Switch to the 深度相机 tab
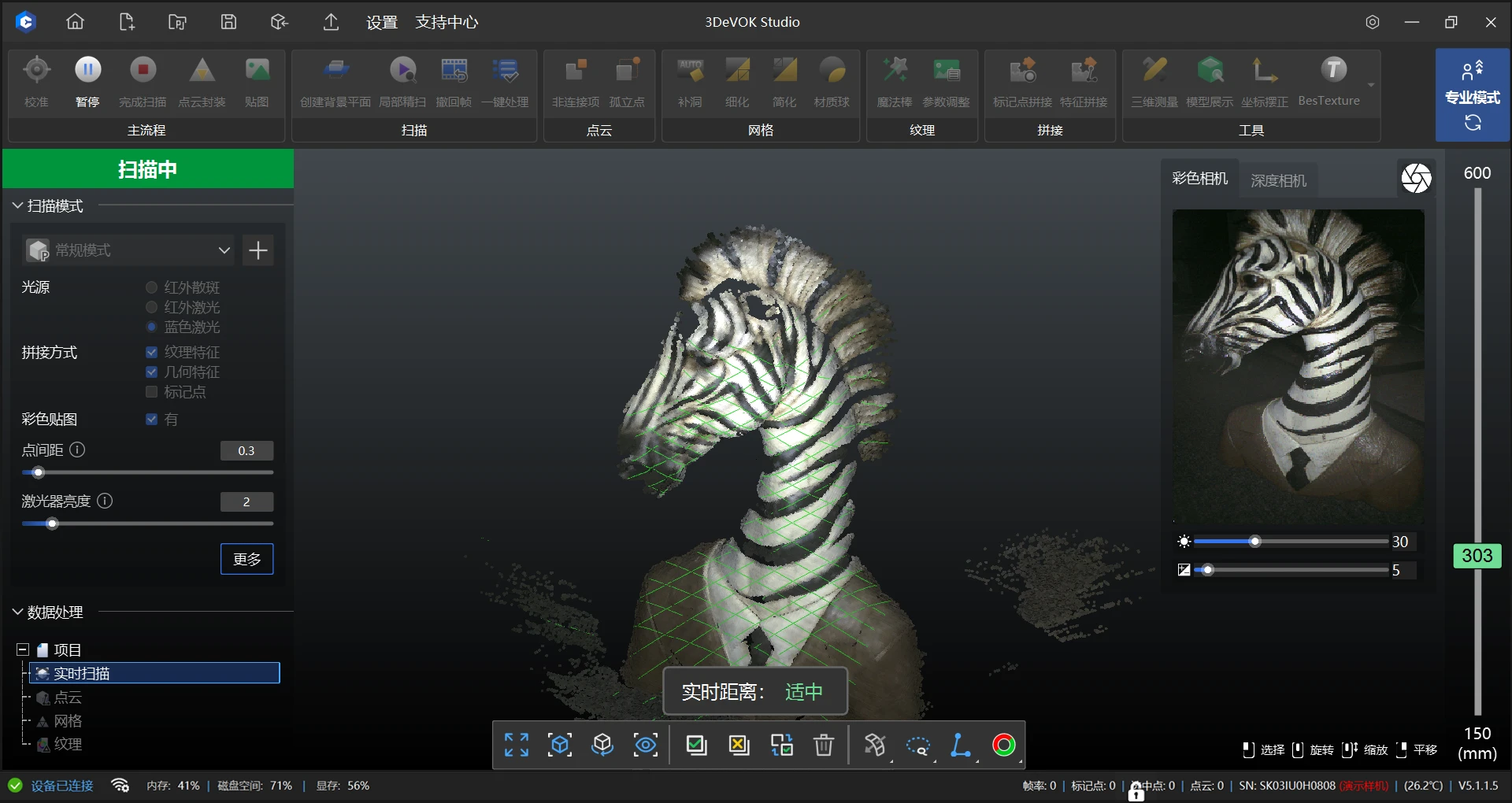 coord(1278,180)
